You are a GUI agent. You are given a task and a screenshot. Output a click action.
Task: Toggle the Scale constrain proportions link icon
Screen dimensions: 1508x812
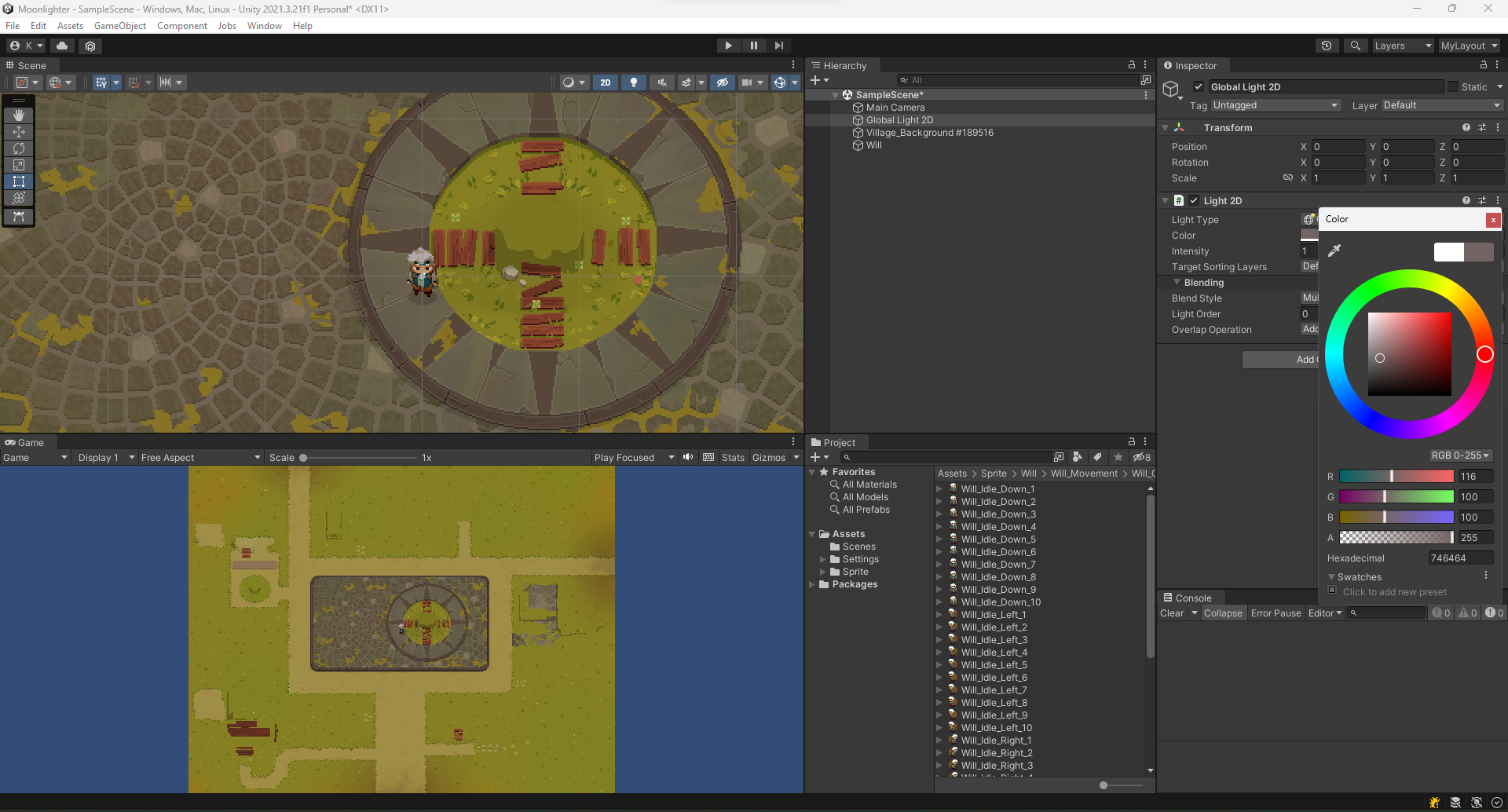tap(1288, 177)
